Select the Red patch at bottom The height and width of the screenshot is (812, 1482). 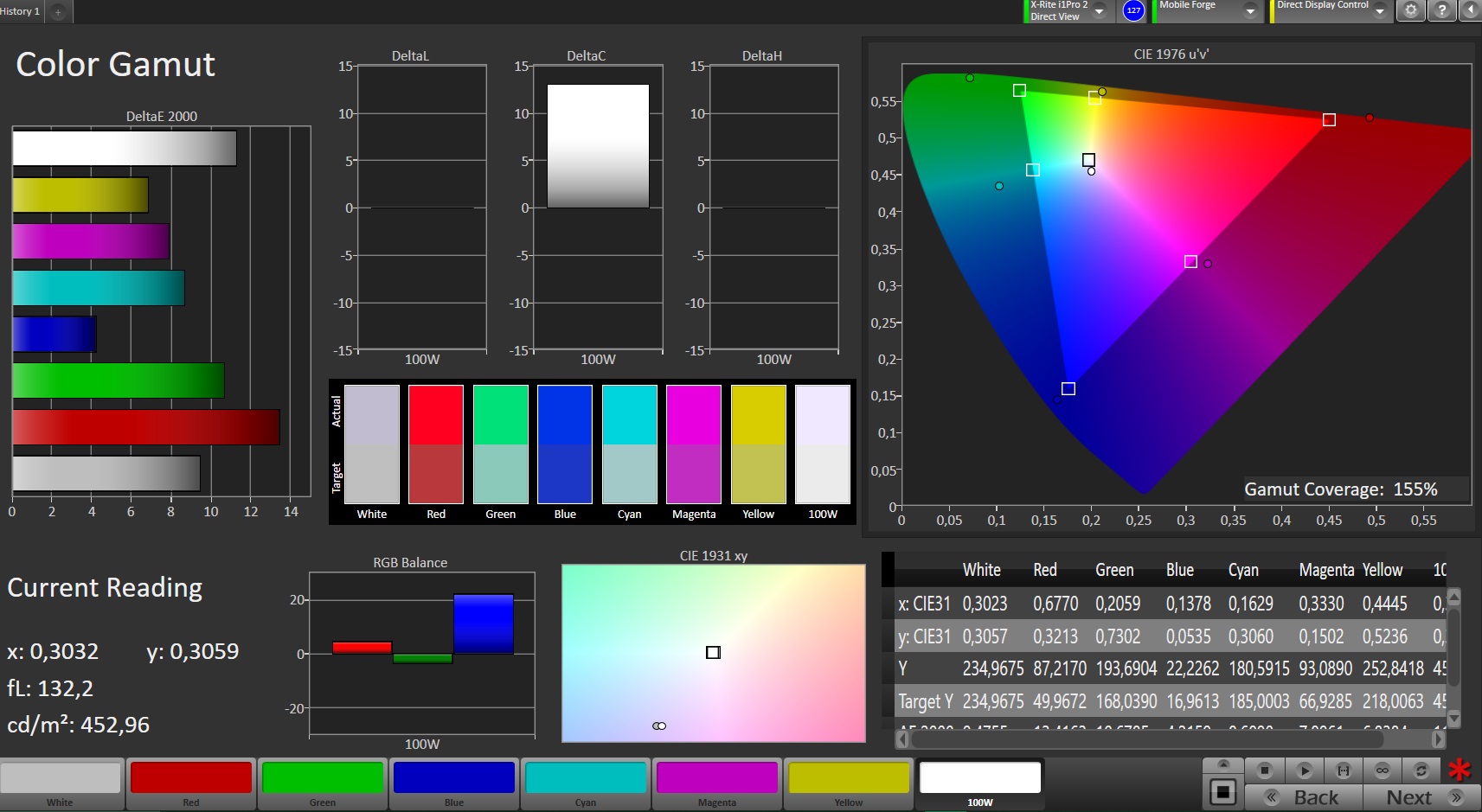click(191, 783)
